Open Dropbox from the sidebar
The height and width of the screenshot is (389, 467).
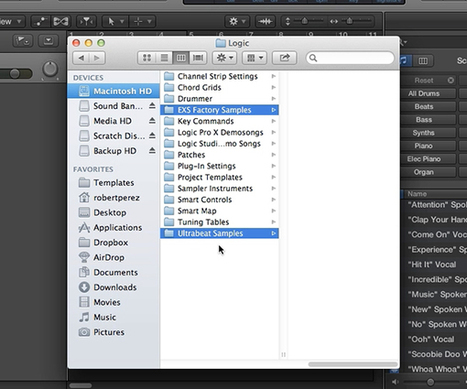click(114, 243)
